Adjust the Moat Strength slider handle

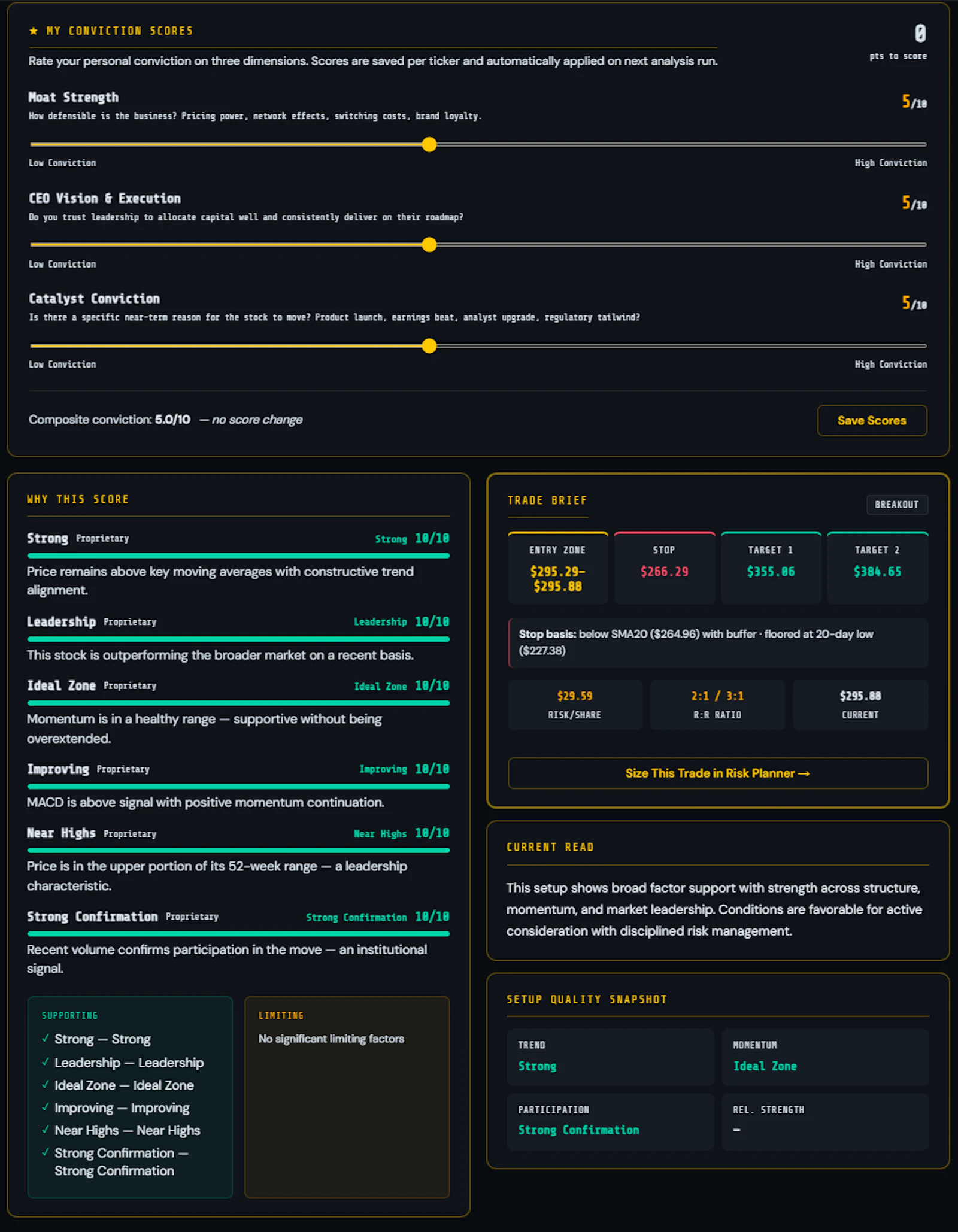[429, 144]
